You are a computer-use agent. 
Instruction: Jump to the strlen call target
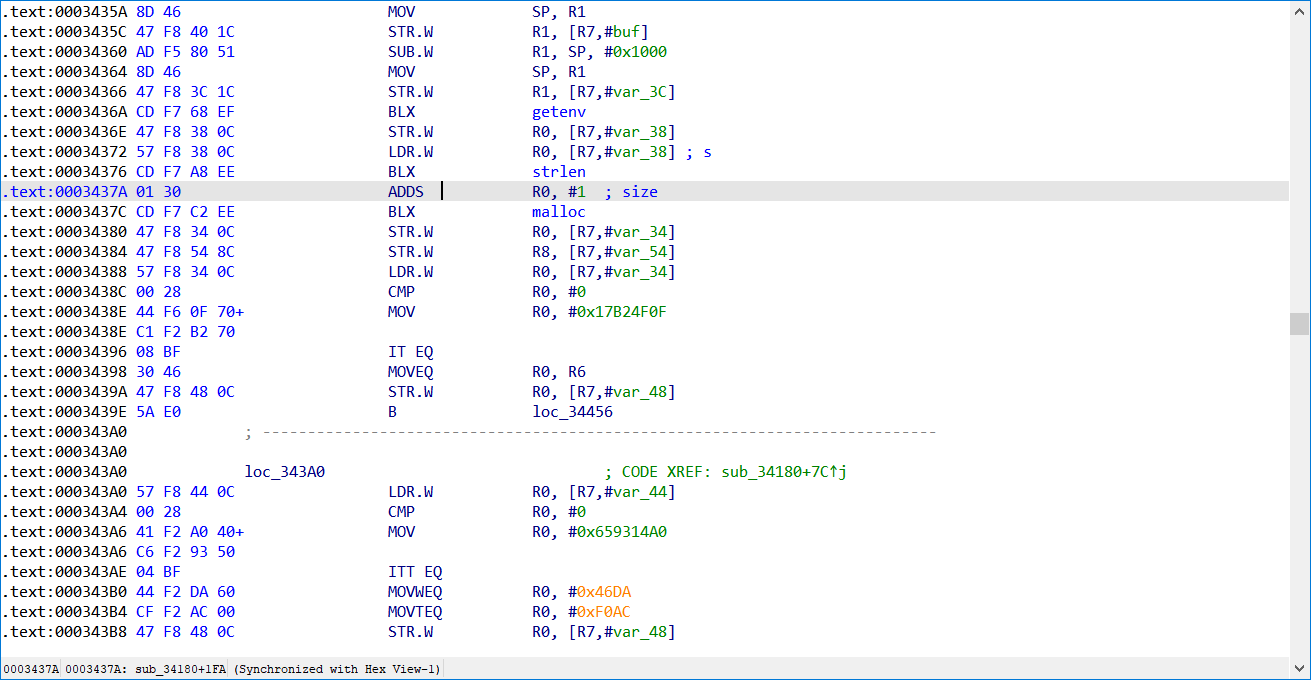[558, 172]
